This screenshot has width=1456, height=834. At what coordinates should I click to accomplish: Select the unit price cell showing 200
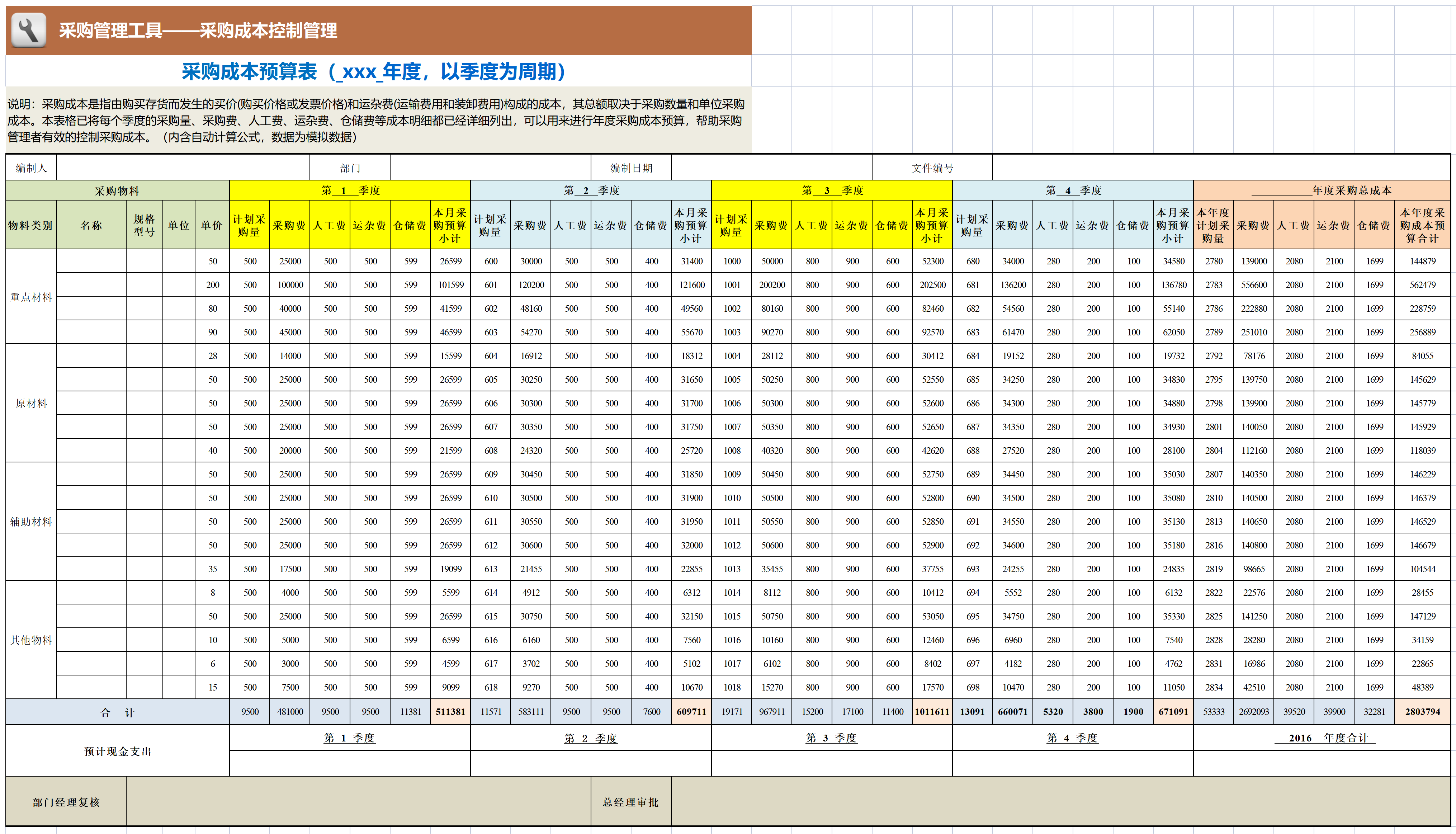[212, 285]
